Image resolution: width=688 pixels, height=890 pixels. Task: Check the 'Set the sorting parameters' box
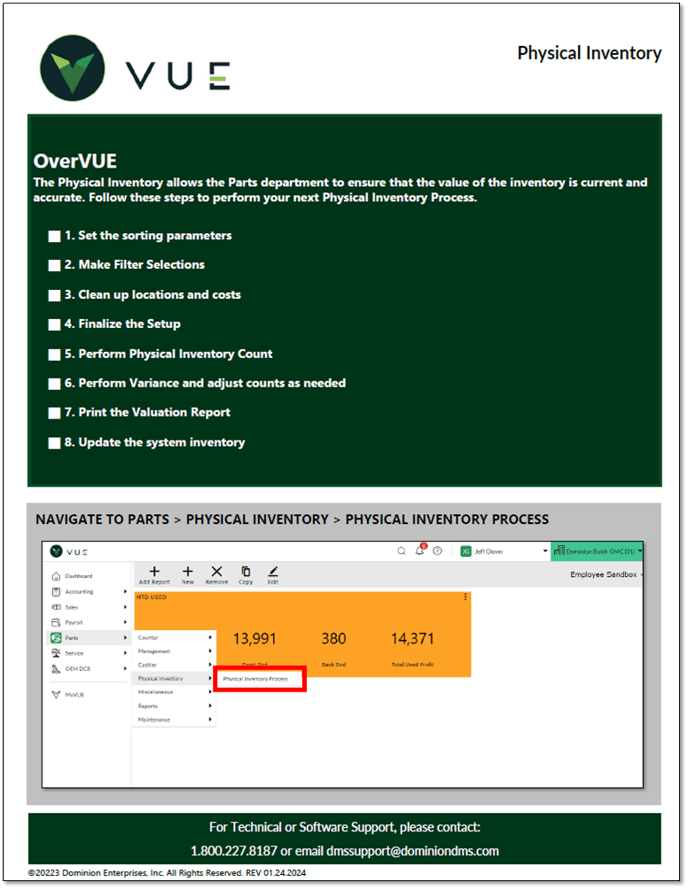(54, 236)
